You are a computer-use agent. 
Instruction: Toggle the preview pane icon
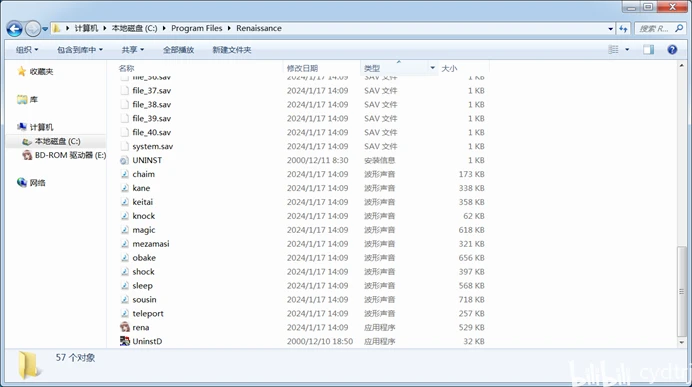648,49
